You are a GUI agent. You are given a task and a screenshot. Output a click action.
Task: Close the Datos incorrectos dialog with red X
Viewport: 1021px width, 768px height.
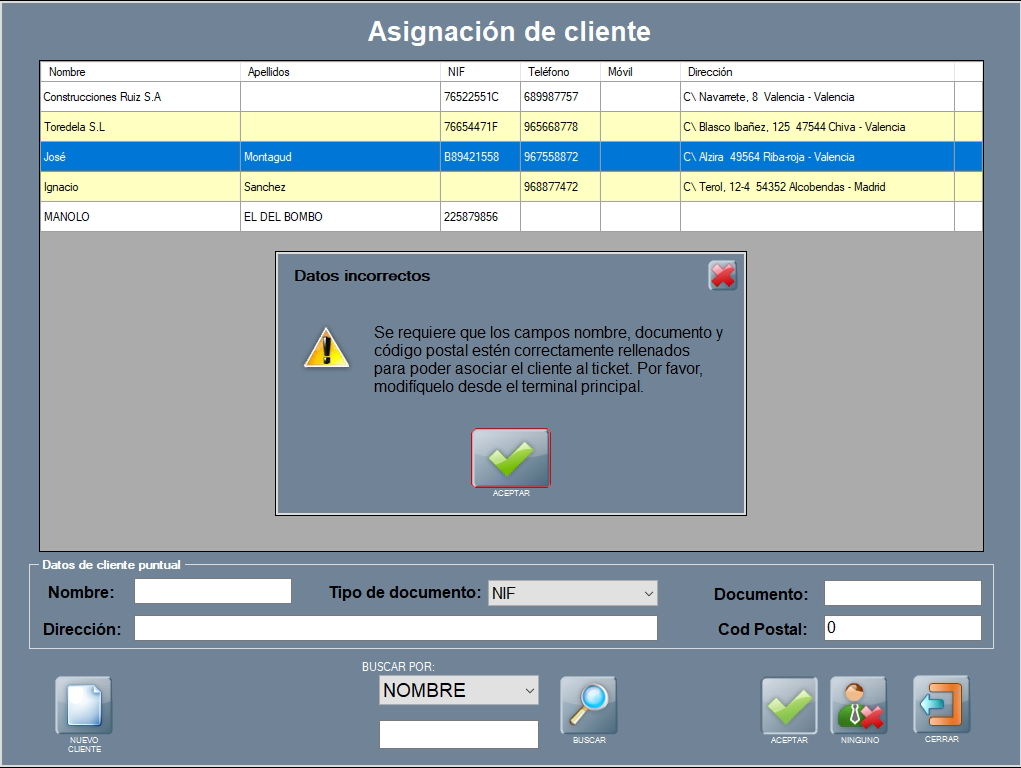click(x=722, y=276)
